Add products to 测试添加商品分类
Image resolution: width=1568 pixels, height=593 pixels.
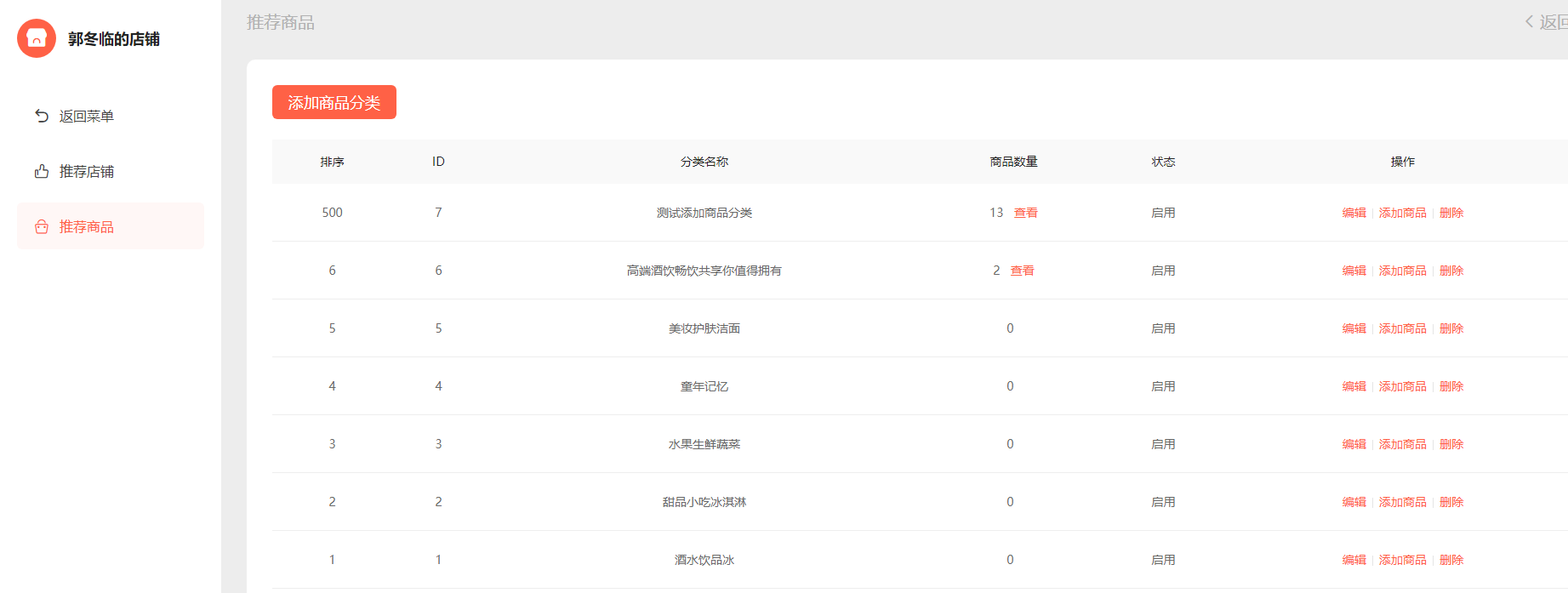(x=1403, y=213)
